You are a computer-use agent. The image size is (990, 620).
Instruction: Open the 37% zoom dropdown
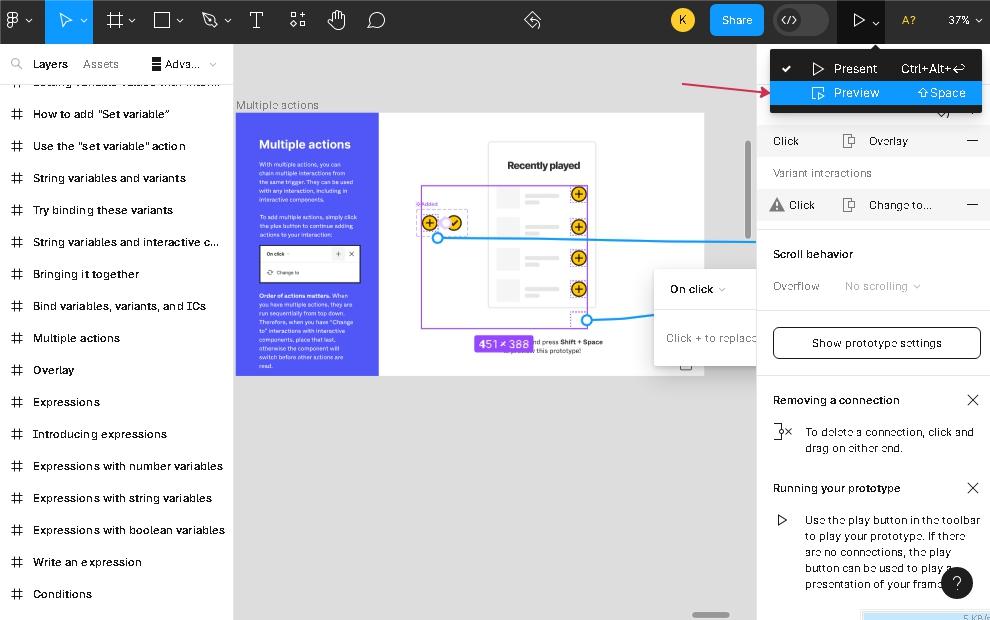coord(965,20)
